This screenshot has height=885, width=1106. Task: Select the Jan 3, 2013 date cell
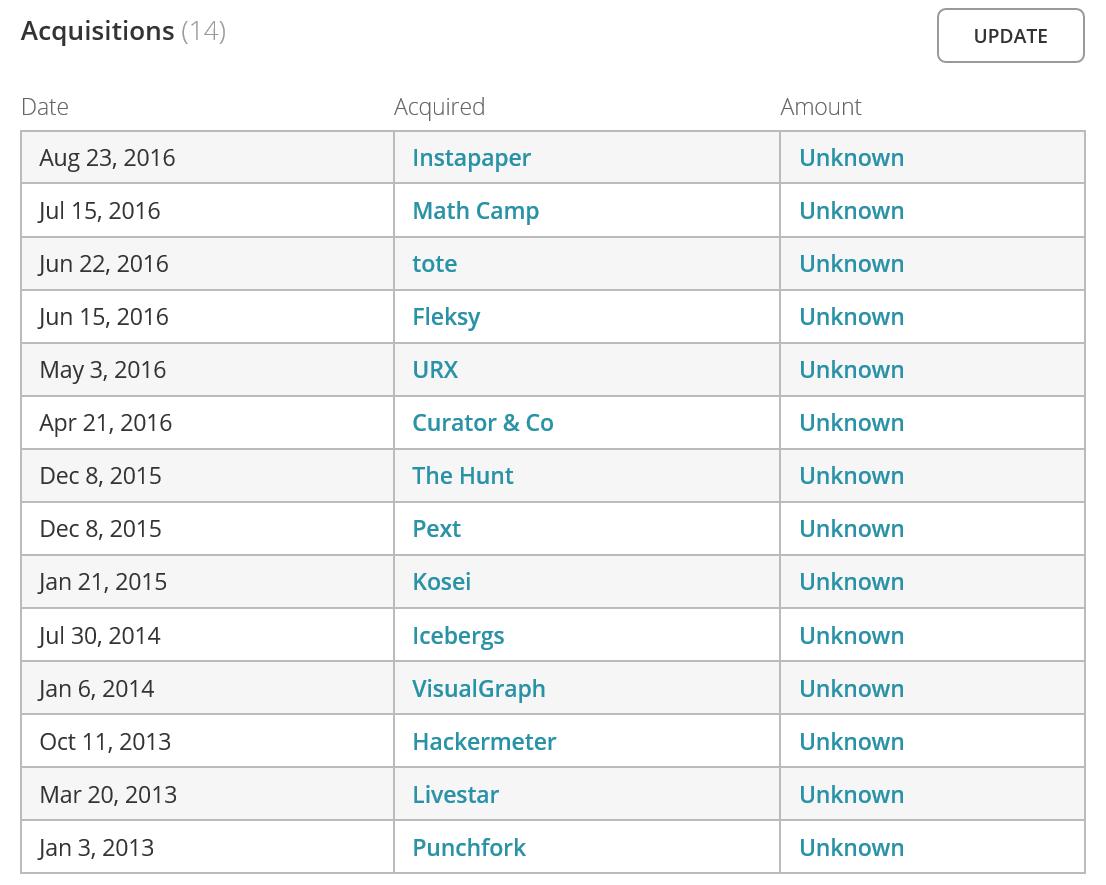coord(96,848)
